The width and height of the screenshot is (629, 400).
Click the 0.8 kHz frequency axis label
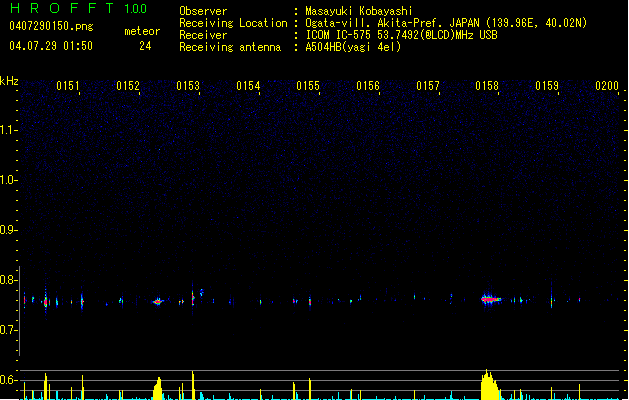tap(8, 280)
